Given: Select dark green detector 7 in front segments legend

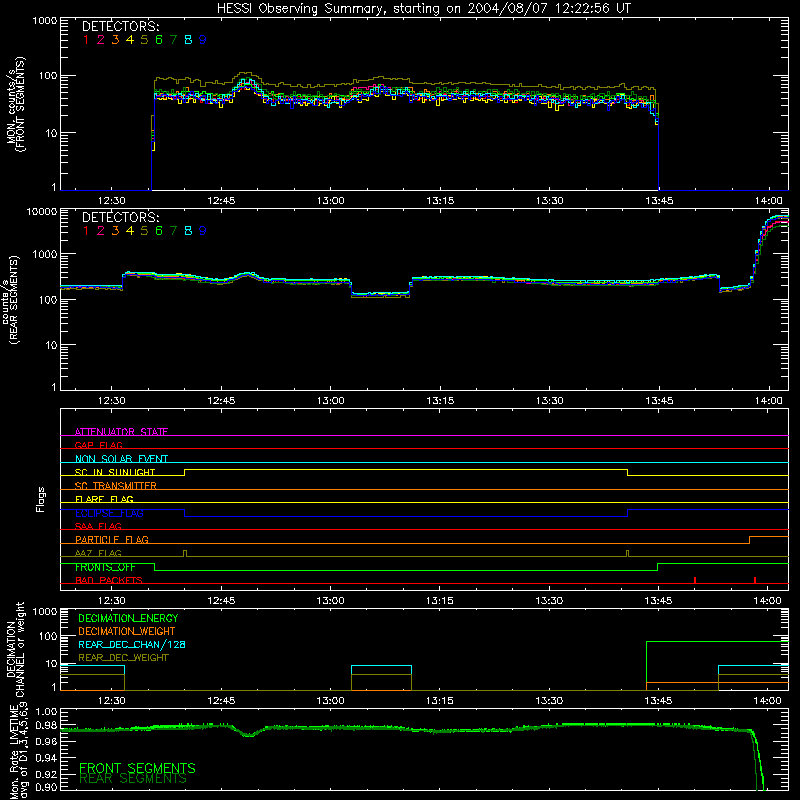Looking at the screenshot, I should point(173,40).
